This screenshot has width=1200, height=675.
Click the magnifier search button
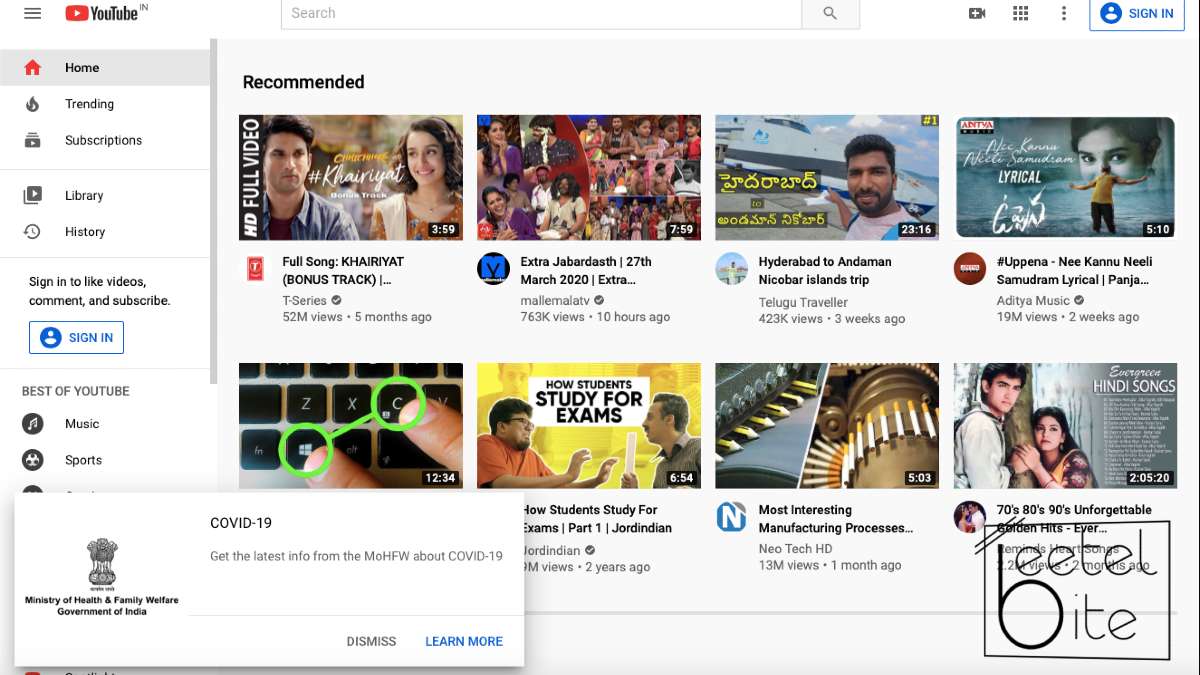(830, 13)
